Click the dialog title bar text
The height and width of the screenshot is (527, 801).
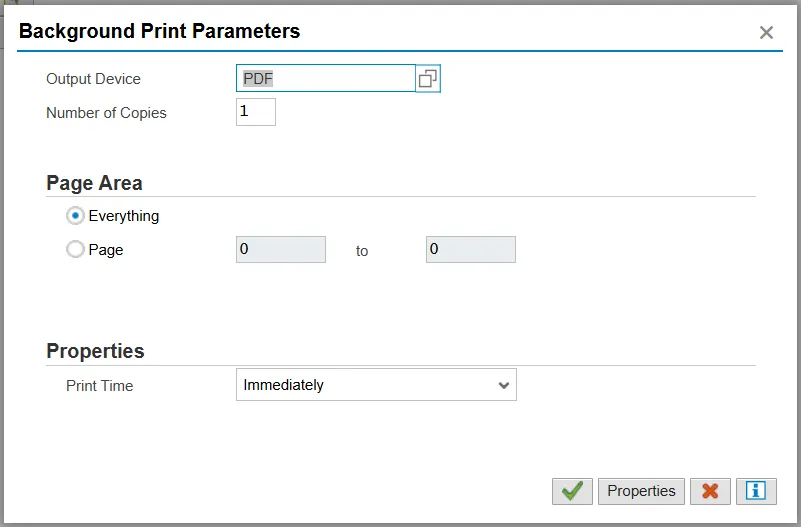(x=160, y=31)
